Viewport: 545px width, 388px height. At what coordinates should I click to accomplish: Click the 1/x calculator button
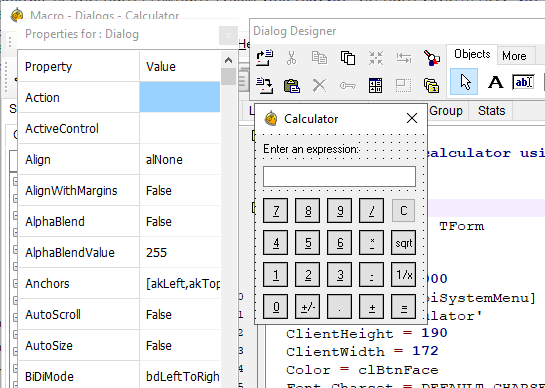tap(404, 275)
